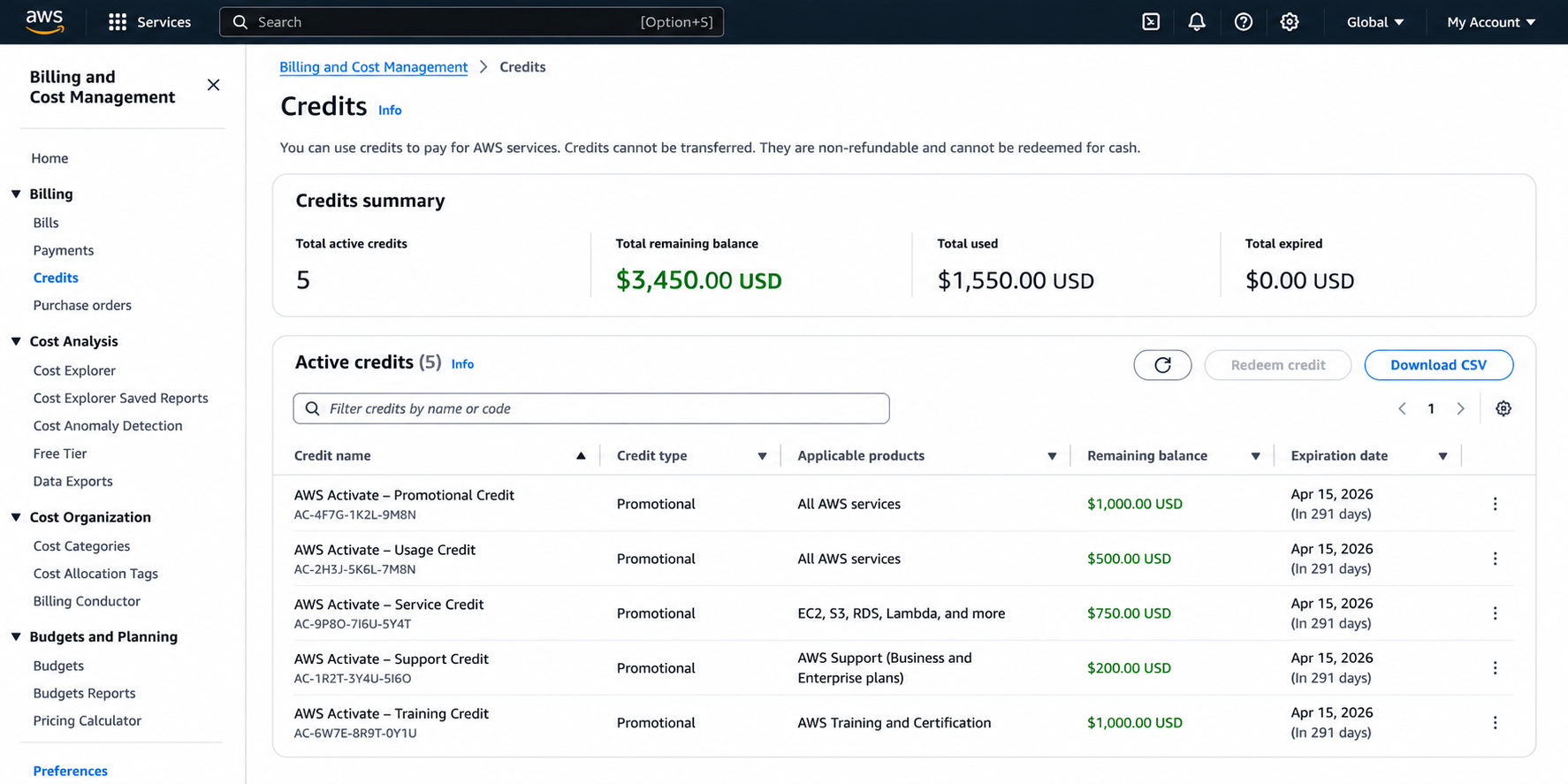This screenshot has width=1568, height=784.
Task: Sort by Expiration date column
Action: (1442, 456)
